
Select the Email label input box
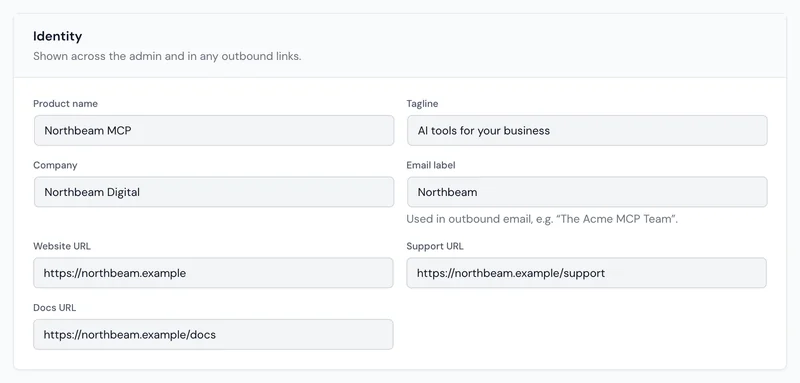coord(587,192)
